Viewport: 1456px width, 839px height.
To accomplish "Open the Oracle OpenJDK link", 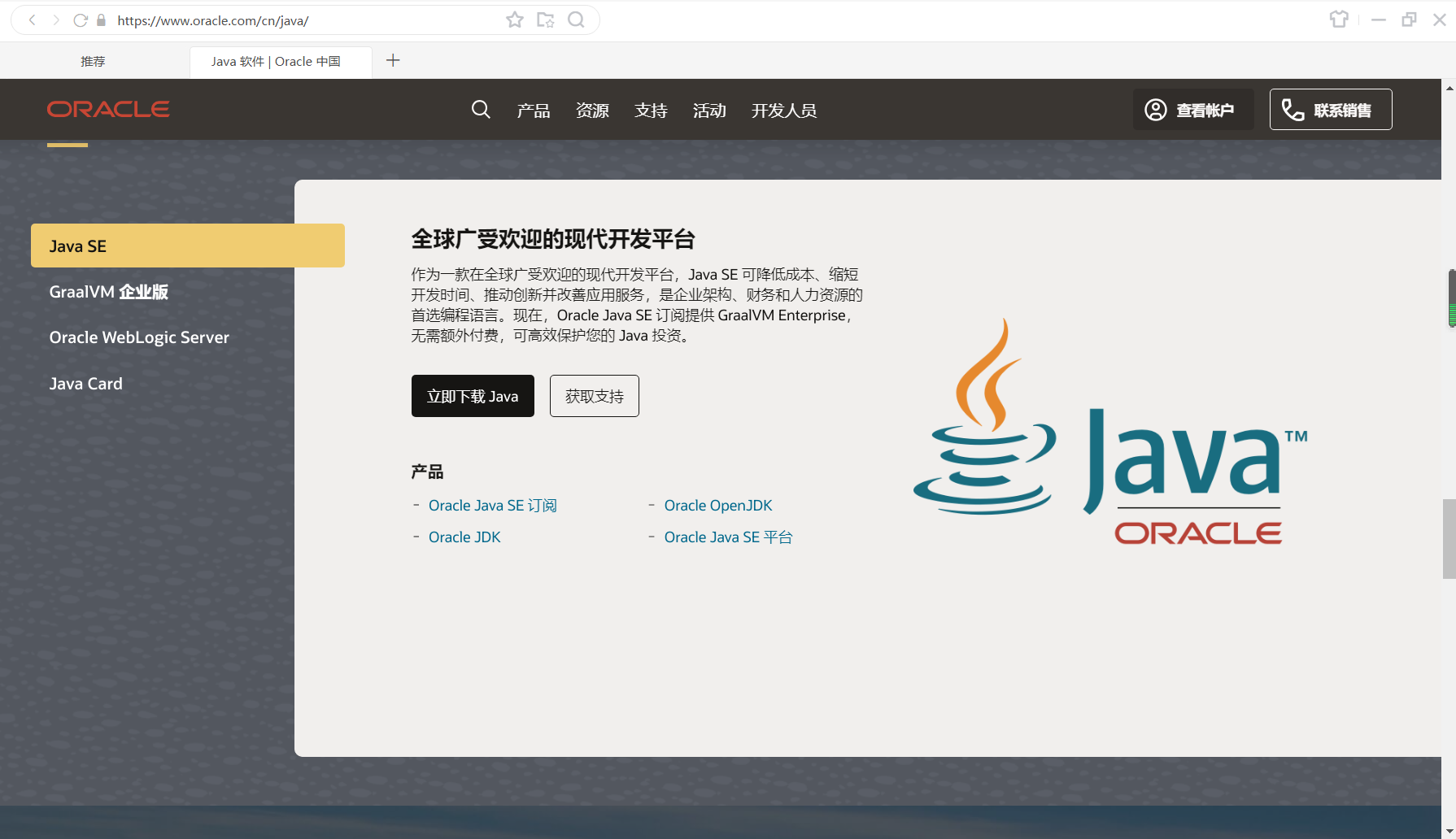I will 718,506.
